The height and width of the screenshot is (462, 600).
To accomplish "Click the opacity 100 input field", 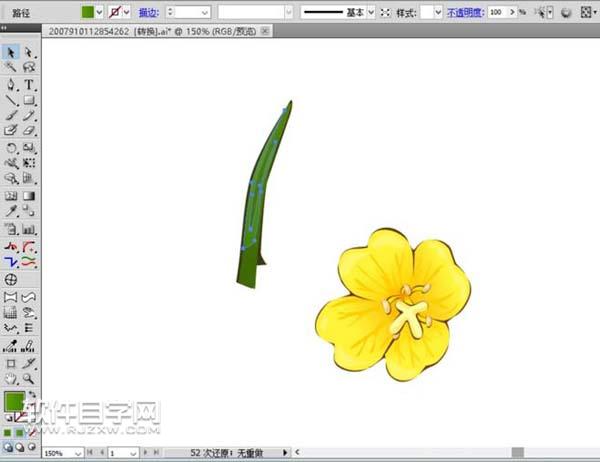I will (x=496, y=12).
